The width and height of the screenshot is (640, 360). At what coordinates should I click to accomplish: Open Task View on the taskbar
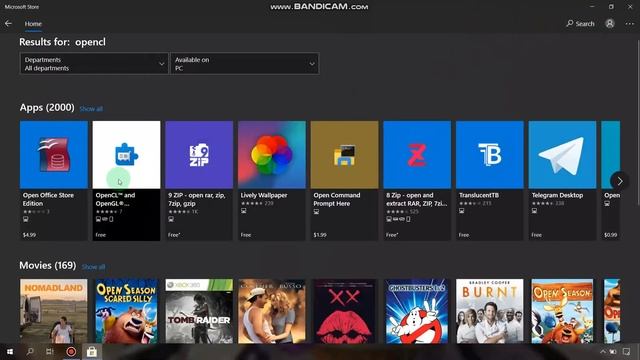point(50,351)
